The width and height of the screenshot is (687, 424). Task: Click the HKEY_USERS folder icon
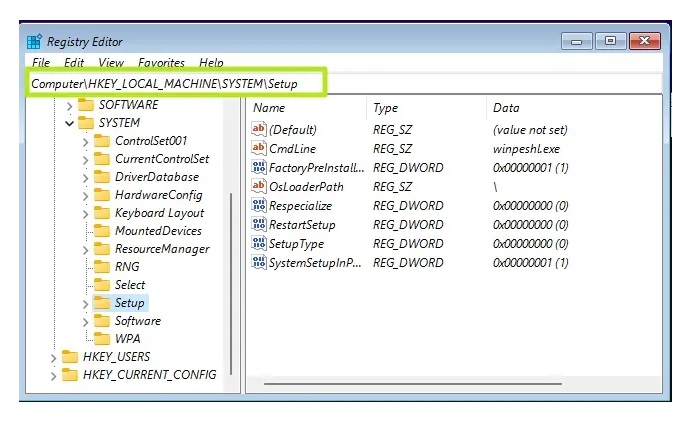[x=70, y=357]
